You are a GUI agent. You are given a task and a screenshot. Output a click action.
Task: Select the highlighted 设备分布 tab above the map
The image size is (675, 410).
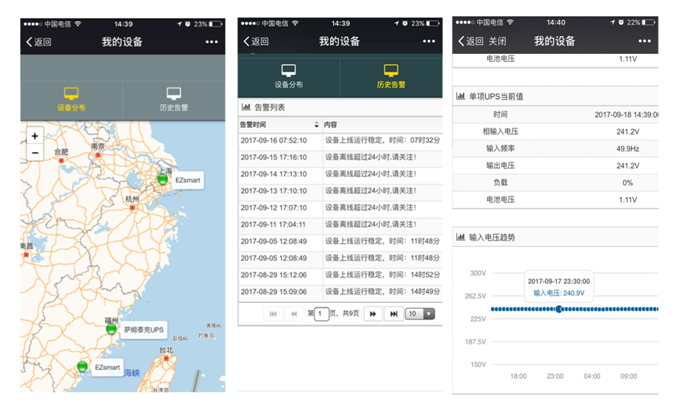pyautogui.click(x=71, y=98)
